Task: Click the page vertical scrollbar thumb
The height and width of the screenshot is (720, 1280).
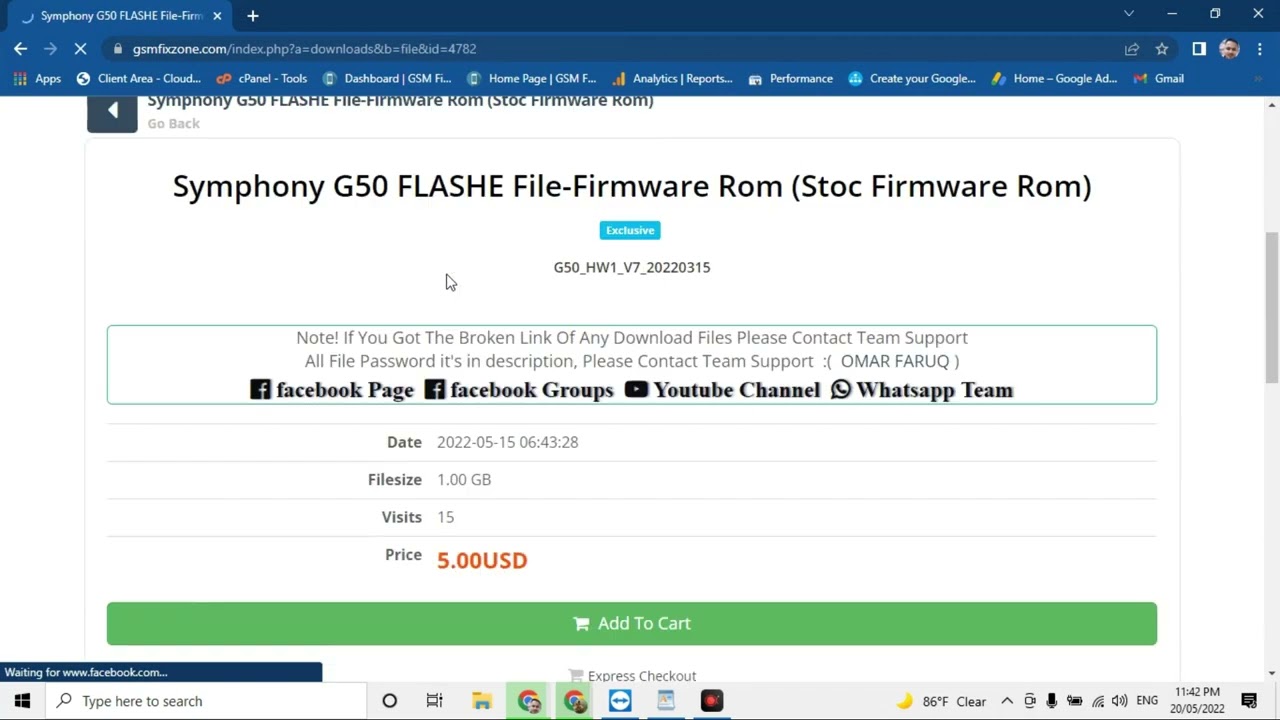Action: click(1272, 306)
